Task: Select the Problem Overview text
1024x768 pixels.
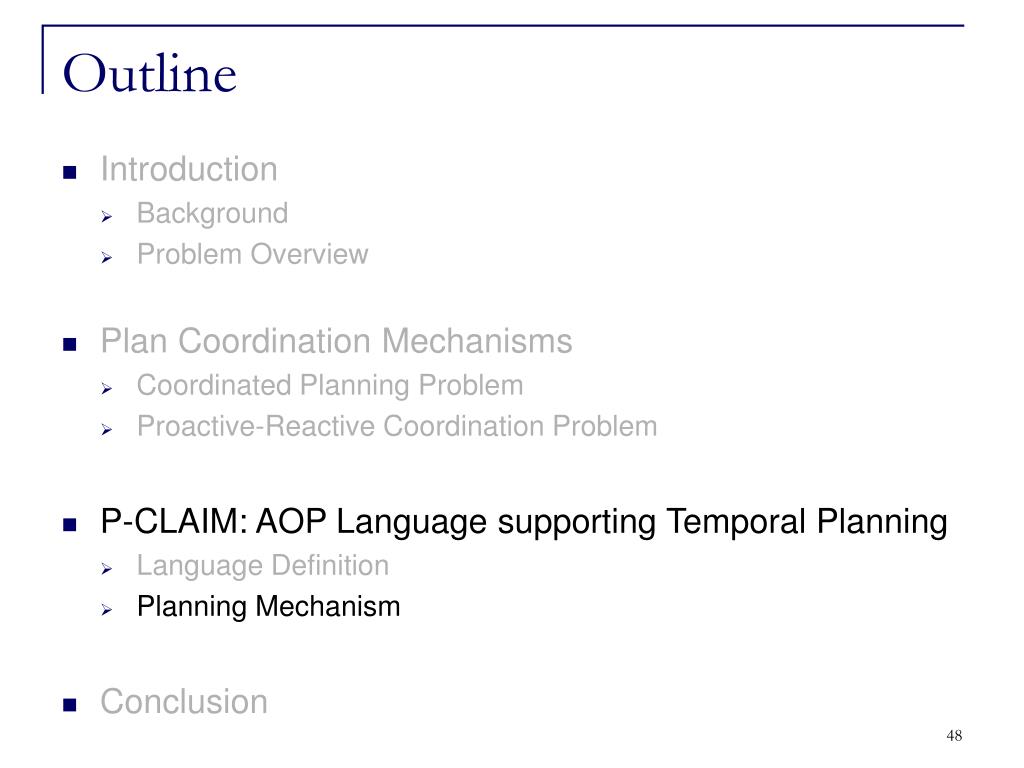Action: pos(253,255)
